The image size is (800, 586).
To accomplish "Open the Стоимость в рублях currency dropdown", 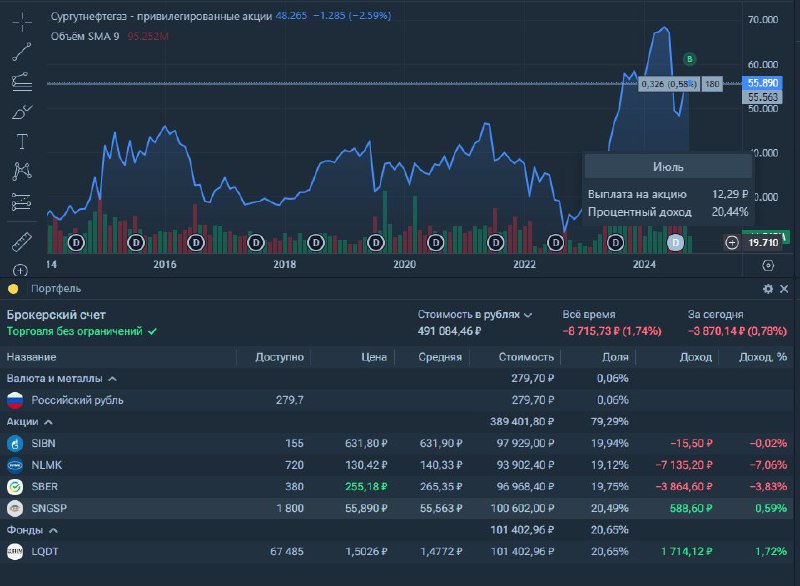I will coord(474,315).
